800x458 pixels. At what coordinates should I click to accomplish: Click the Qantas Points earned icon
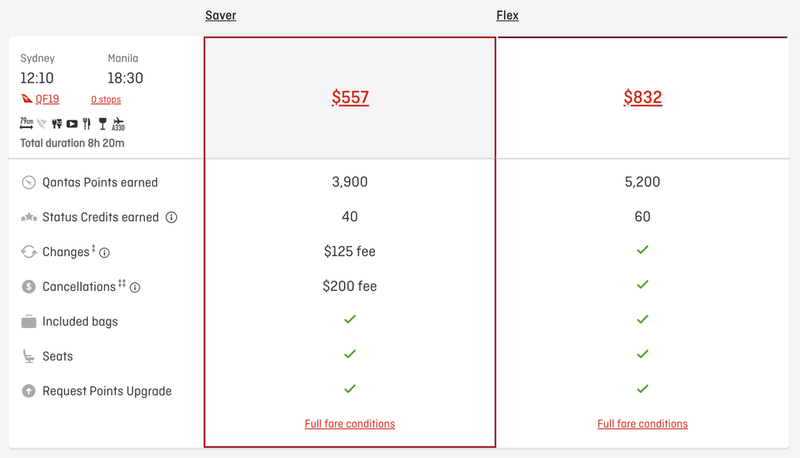click(x=29, y=183)
